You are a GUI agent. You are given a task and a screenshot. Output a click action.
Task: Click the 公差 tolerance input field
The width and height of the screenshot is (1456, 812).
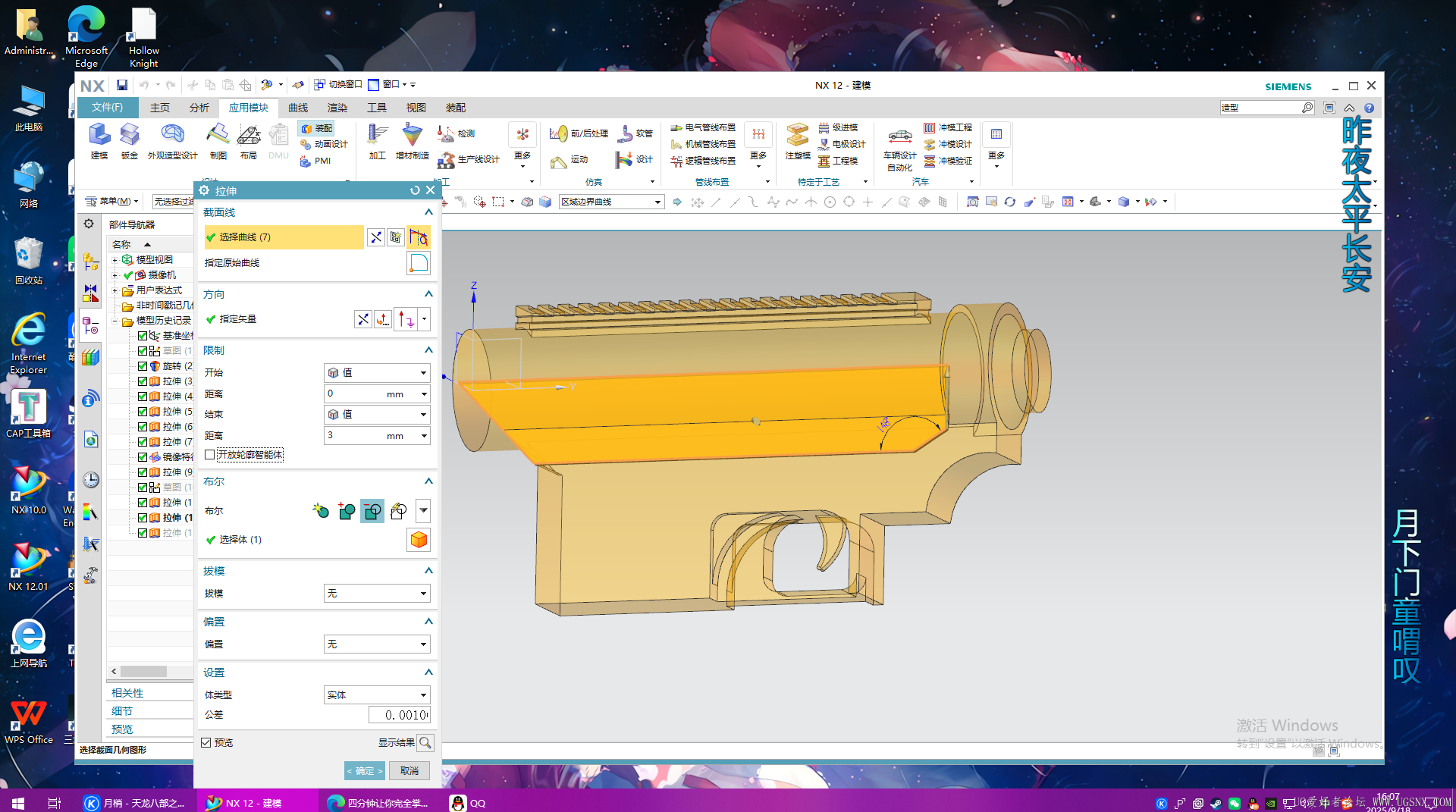pyautogui.click(x=400, y=715)
